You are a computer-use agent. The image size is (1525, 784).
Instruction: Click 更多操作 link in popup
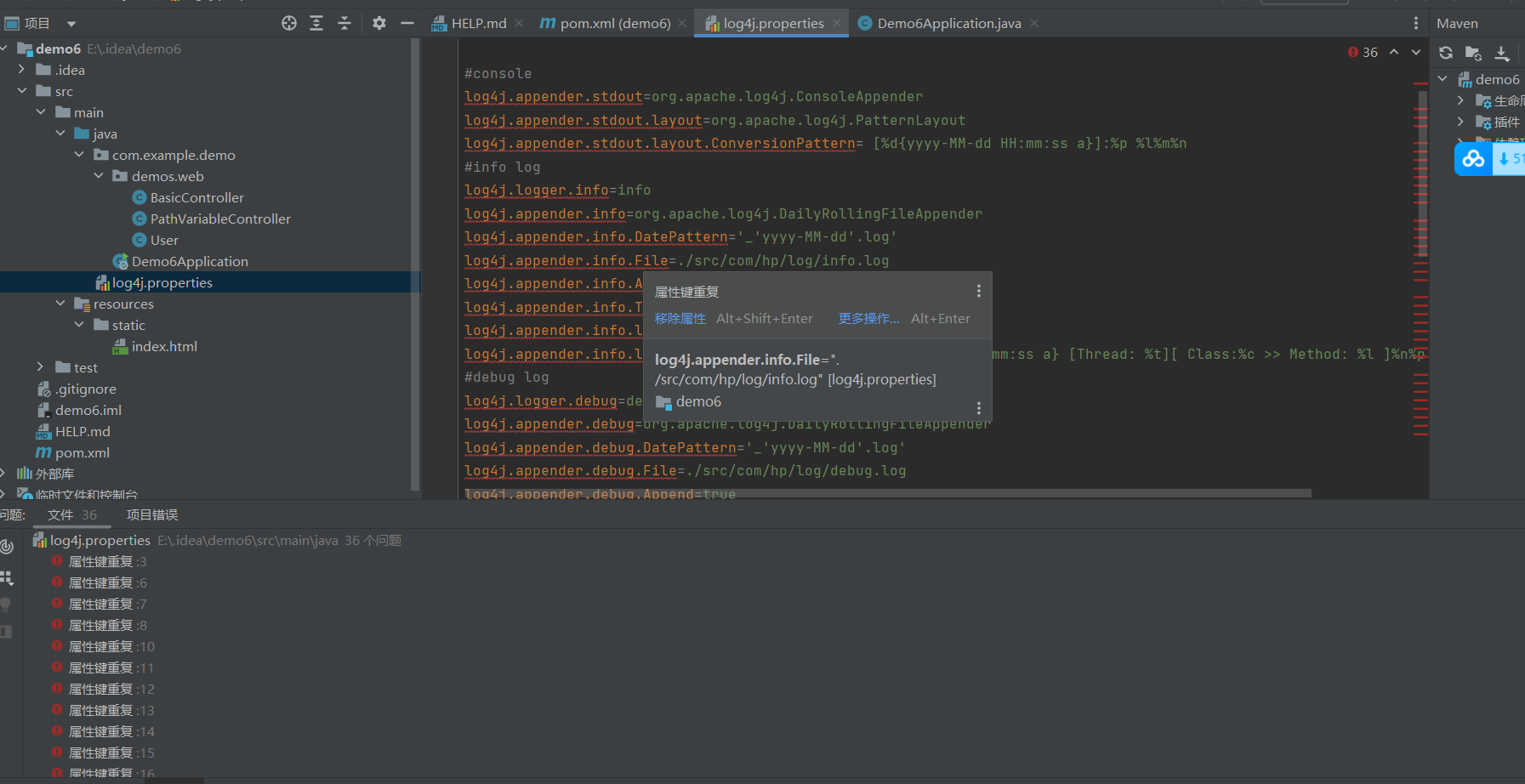868,319
